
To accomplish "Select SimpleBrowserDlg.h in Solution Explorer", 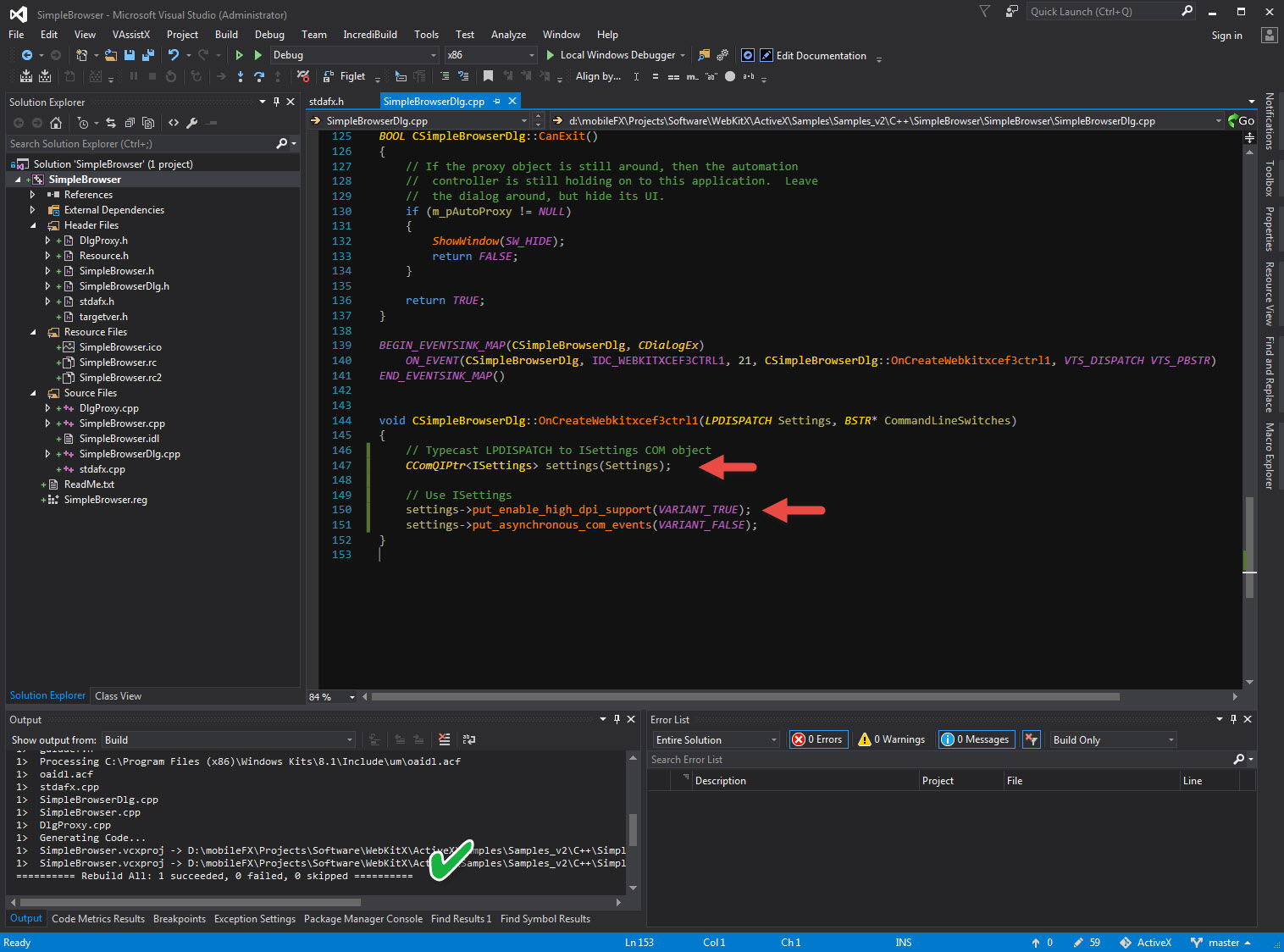I will tap(124, 286).
